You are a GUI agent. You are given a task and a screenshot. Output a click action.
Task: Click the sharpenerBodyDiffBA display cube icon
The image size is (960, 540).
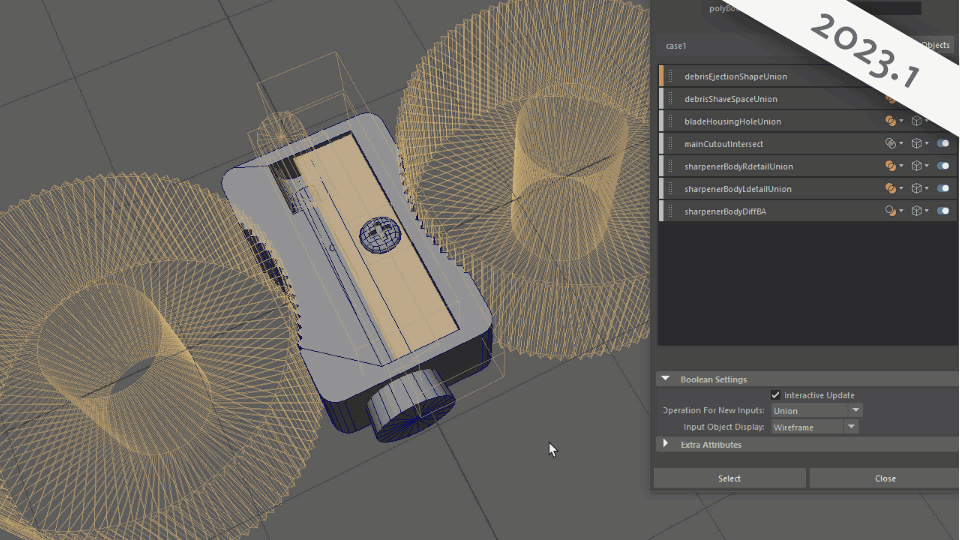click(x=916, y=211)
